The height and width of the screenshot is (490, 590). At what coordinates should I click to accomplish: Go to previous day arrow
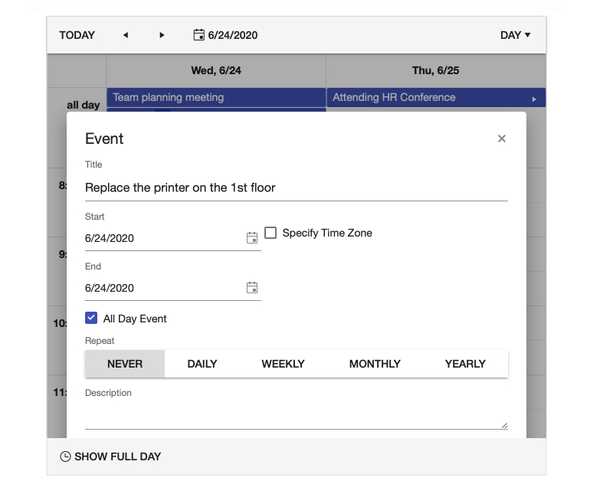(x=126, y=35)
